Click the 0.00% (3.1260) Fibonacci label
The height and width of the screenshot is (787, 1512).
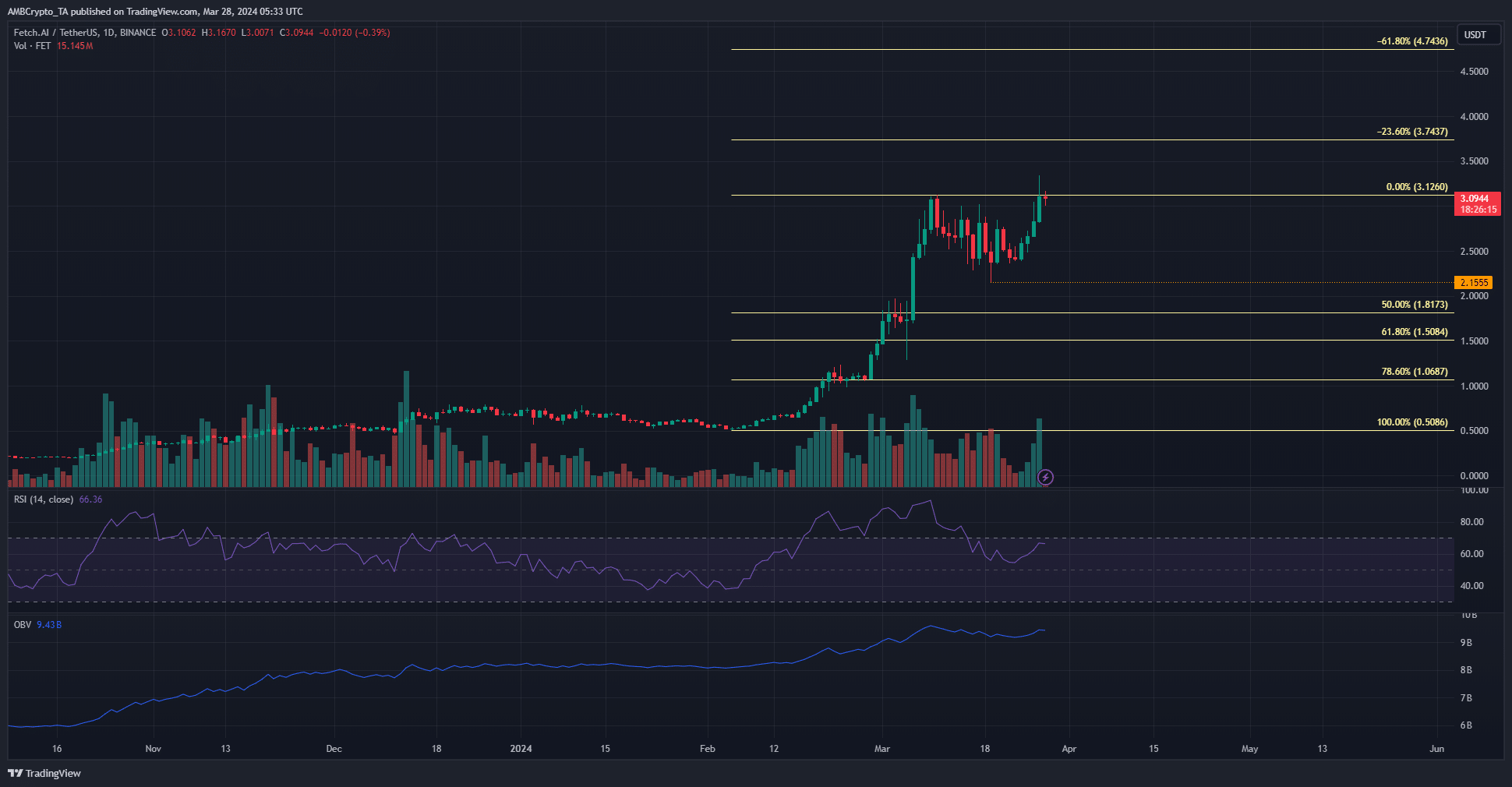[x=1417, y=187]
